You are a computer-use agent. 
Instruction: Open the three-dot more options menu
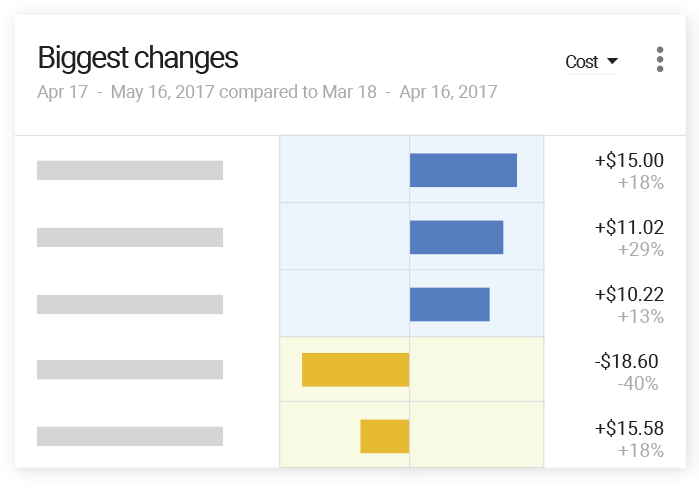point(660,60)
